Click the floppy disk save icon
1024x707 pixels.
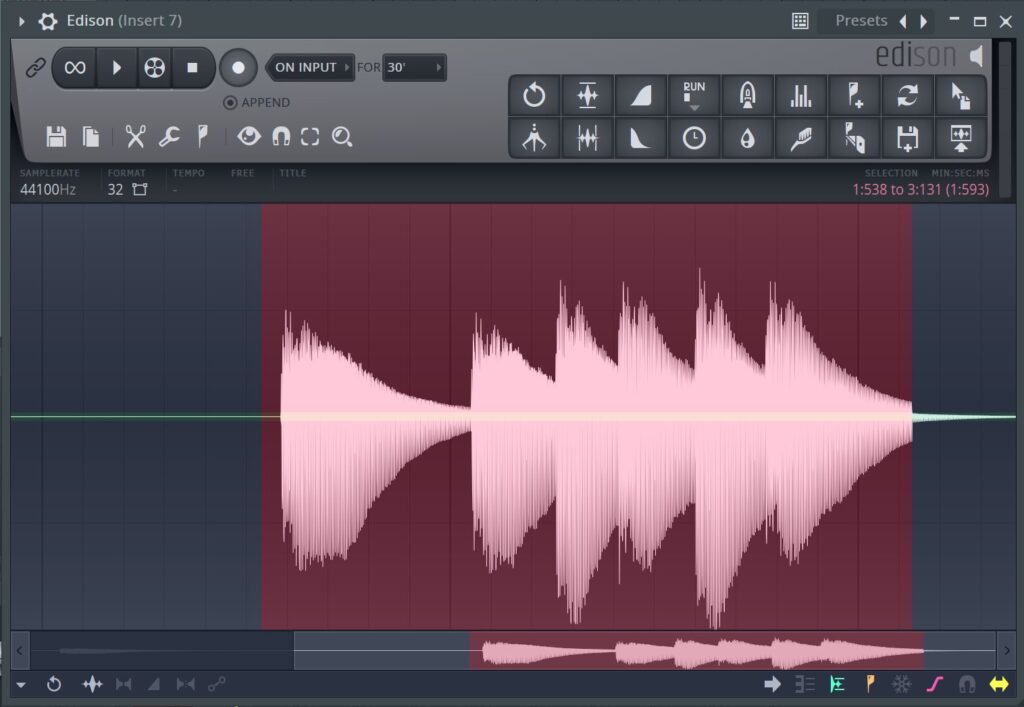point(56,136)
